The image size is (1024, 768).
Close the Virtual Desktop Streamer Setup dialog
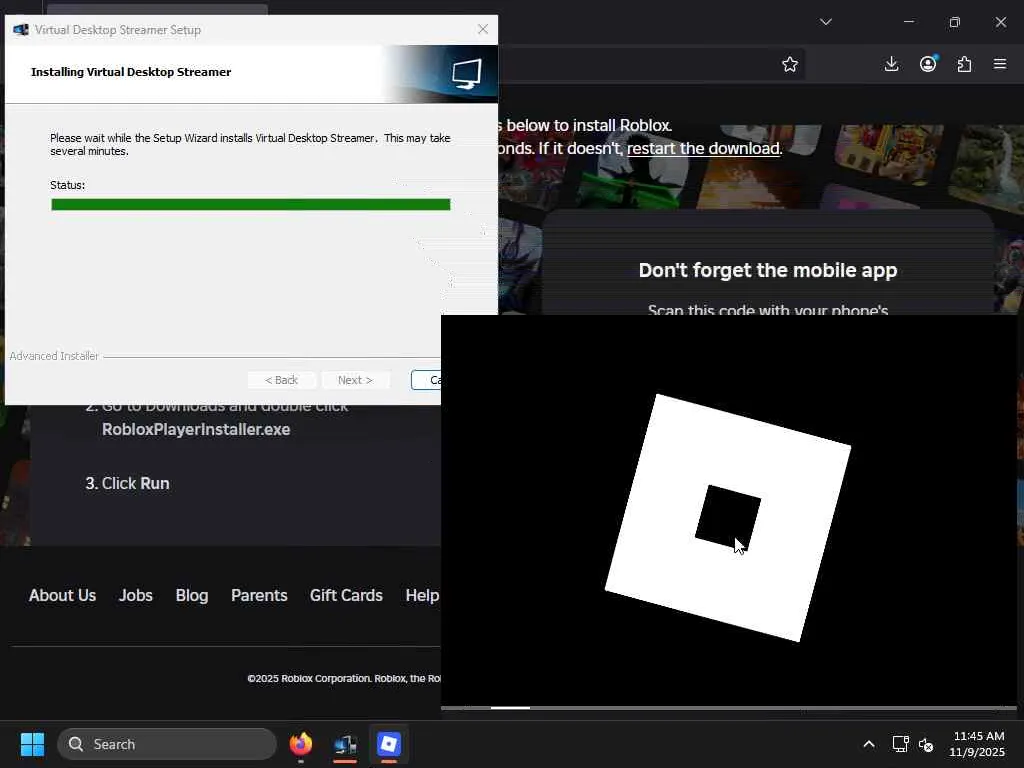pyautogui.click(x=483, y=29)
